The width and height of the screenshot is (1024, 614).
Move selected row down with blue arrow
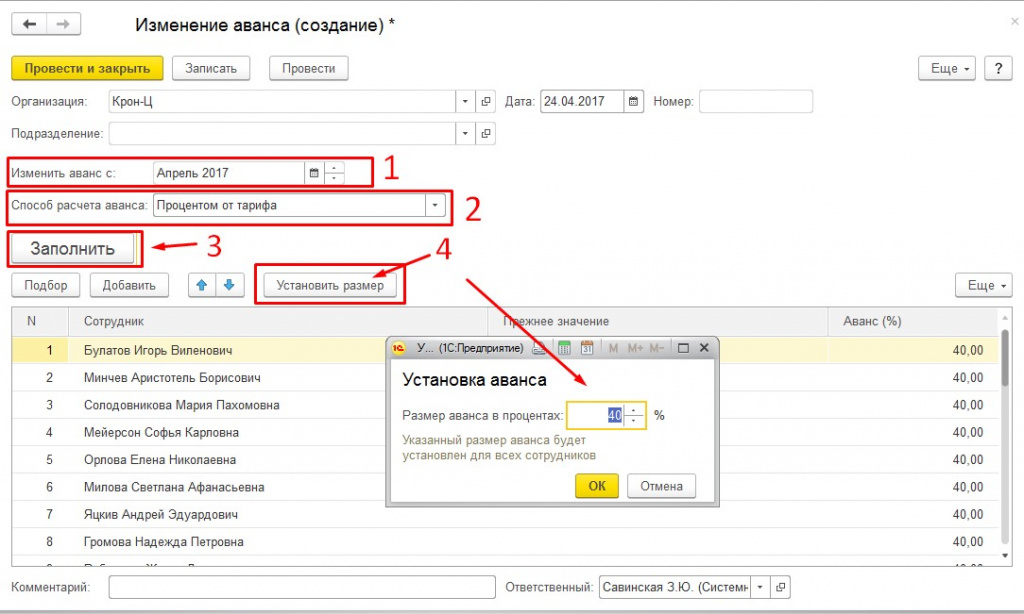[x=229, y=285]
